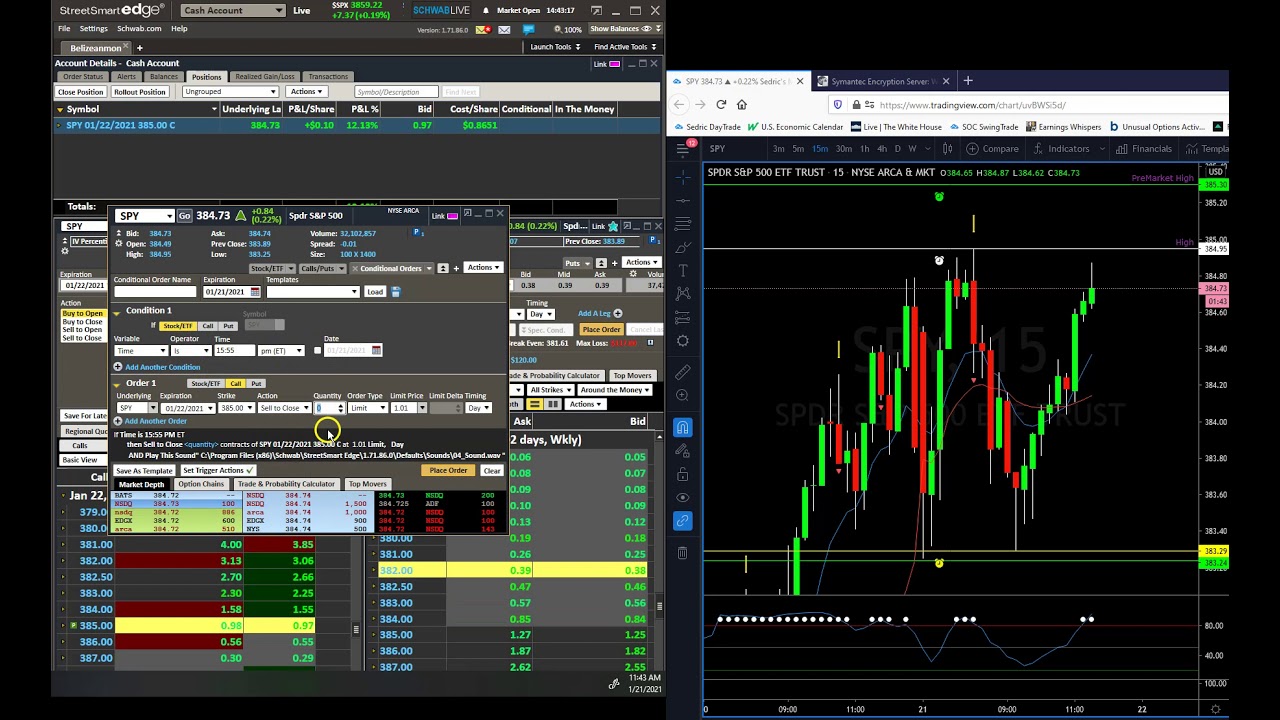This screenshot has width=1280, height=720.
Task: Open the File menu
Action: pyautogui.click(x=64, y=29)
